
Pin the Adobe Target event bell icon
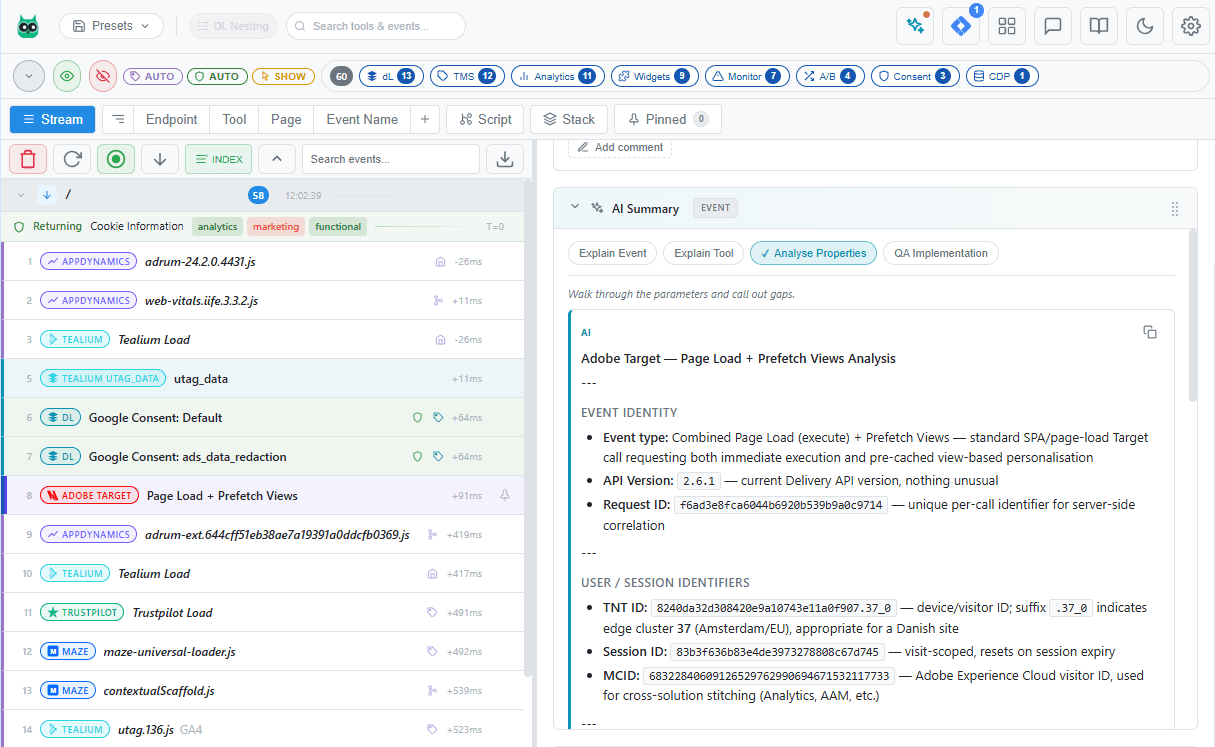(x=505, y=495)
